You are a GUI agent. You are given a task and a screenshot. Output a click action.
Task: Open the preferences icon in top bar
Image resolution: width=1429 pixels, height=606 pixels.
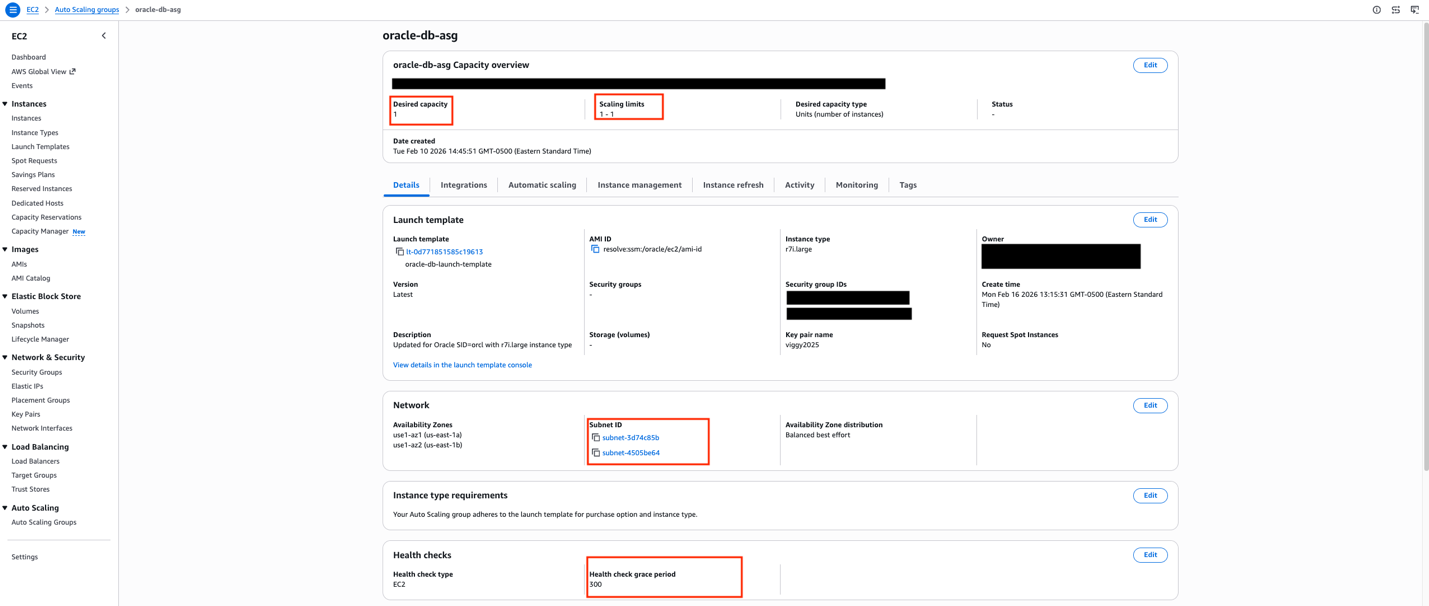point(1396,10)
